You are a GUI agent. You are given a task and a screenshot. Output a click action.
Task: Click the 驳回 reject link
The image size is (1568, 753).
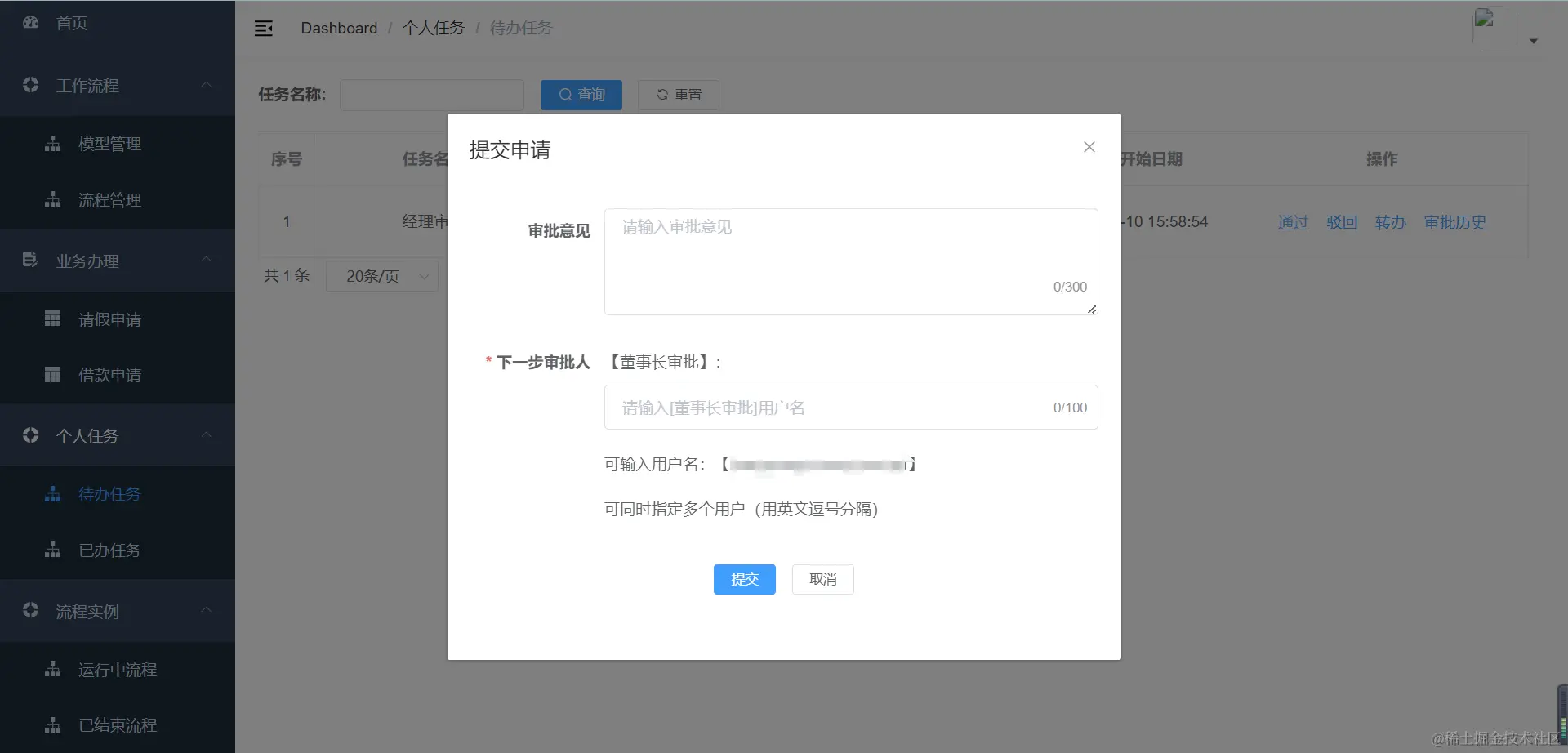pyautogui.click(x=1342, y=222)
